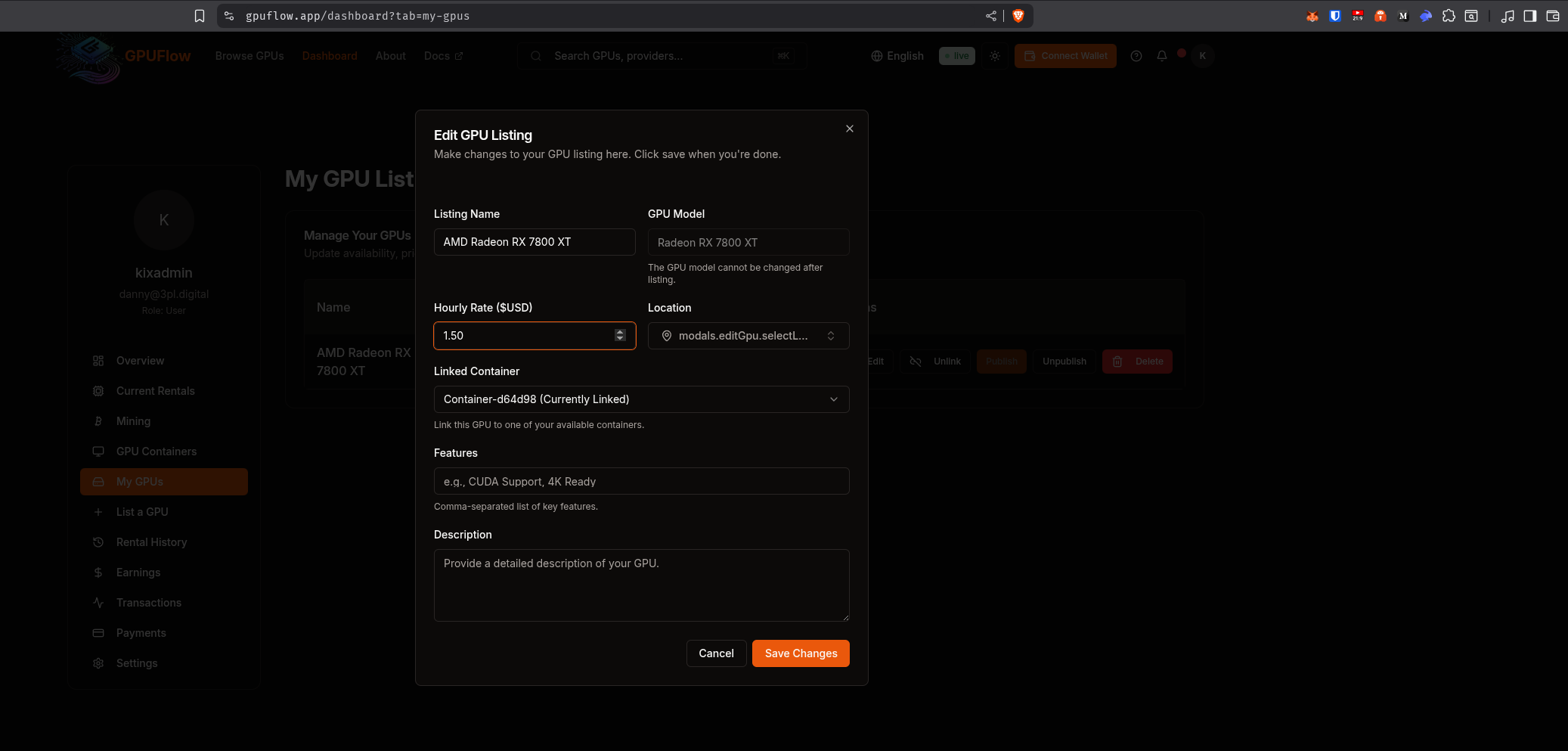Select My GPUs in sidebar
The width and height of the screenshot is (1568, 751).
[x=164, y=482]
